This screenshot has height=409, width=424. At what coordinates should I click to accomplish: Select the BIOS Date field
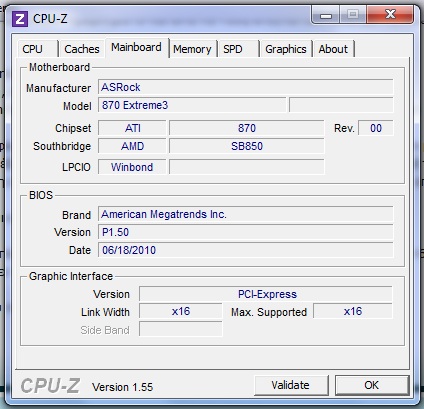pyautogui.click(x=245, y=250)
